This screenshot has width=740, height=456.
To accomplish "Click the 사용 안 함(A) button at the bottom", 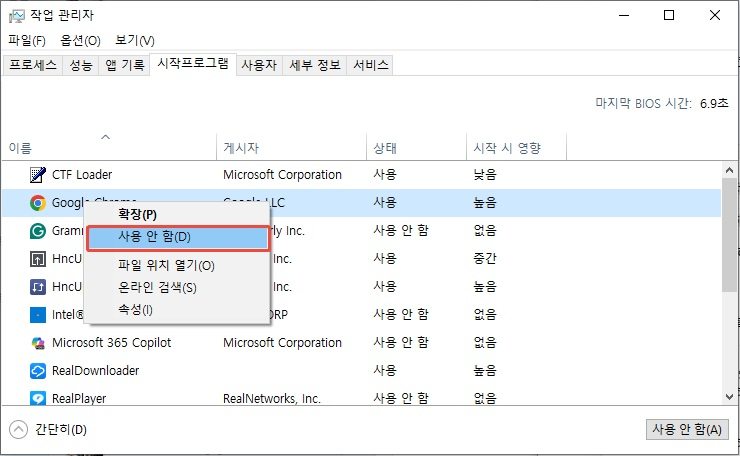I will pyautogui.click(x=687, y=429).
